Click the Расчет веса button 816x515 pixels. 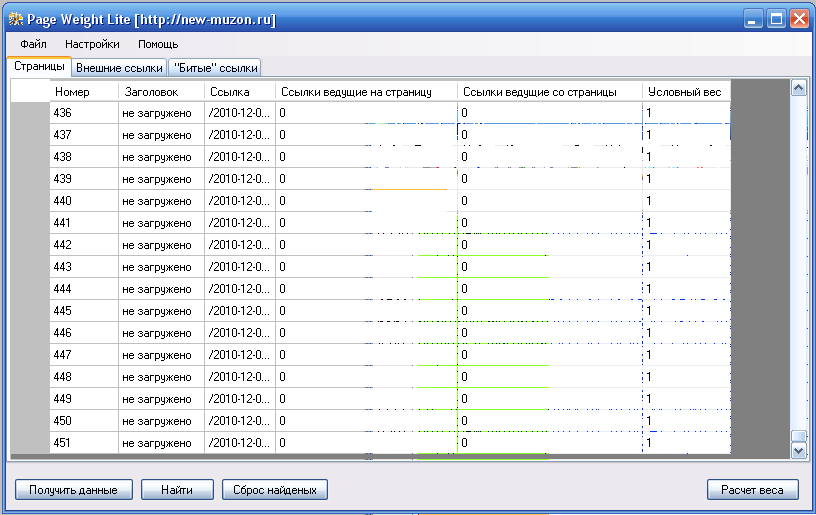(753, 490)
